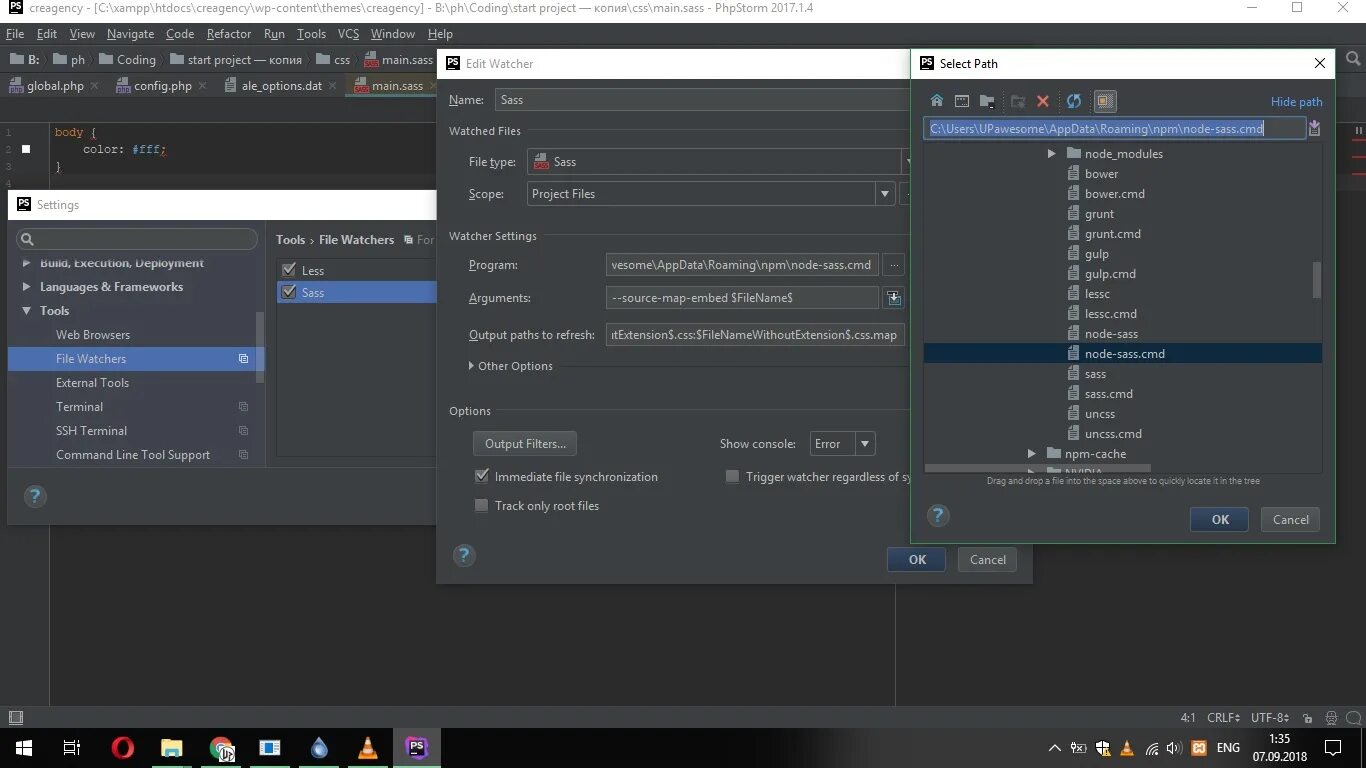Select External Tools in Settings tree
The height and width of the screenshot is (768, 1366).
(x=93, y=383)
